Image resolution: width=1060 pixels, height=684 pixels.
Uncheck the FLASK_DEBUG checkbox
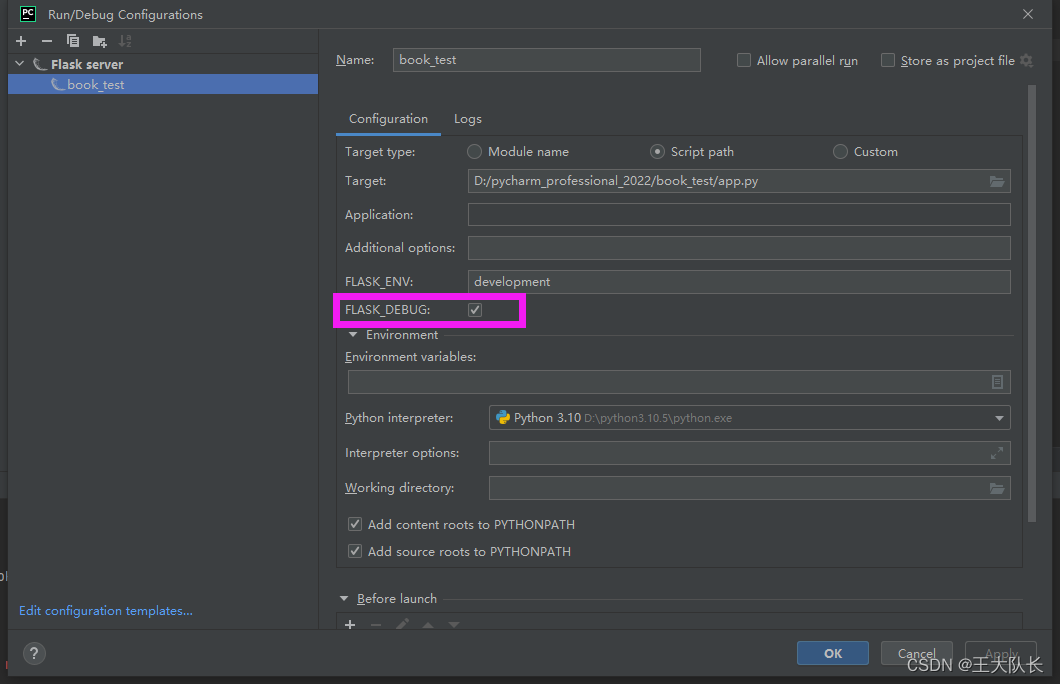click(x=475, y=310)
